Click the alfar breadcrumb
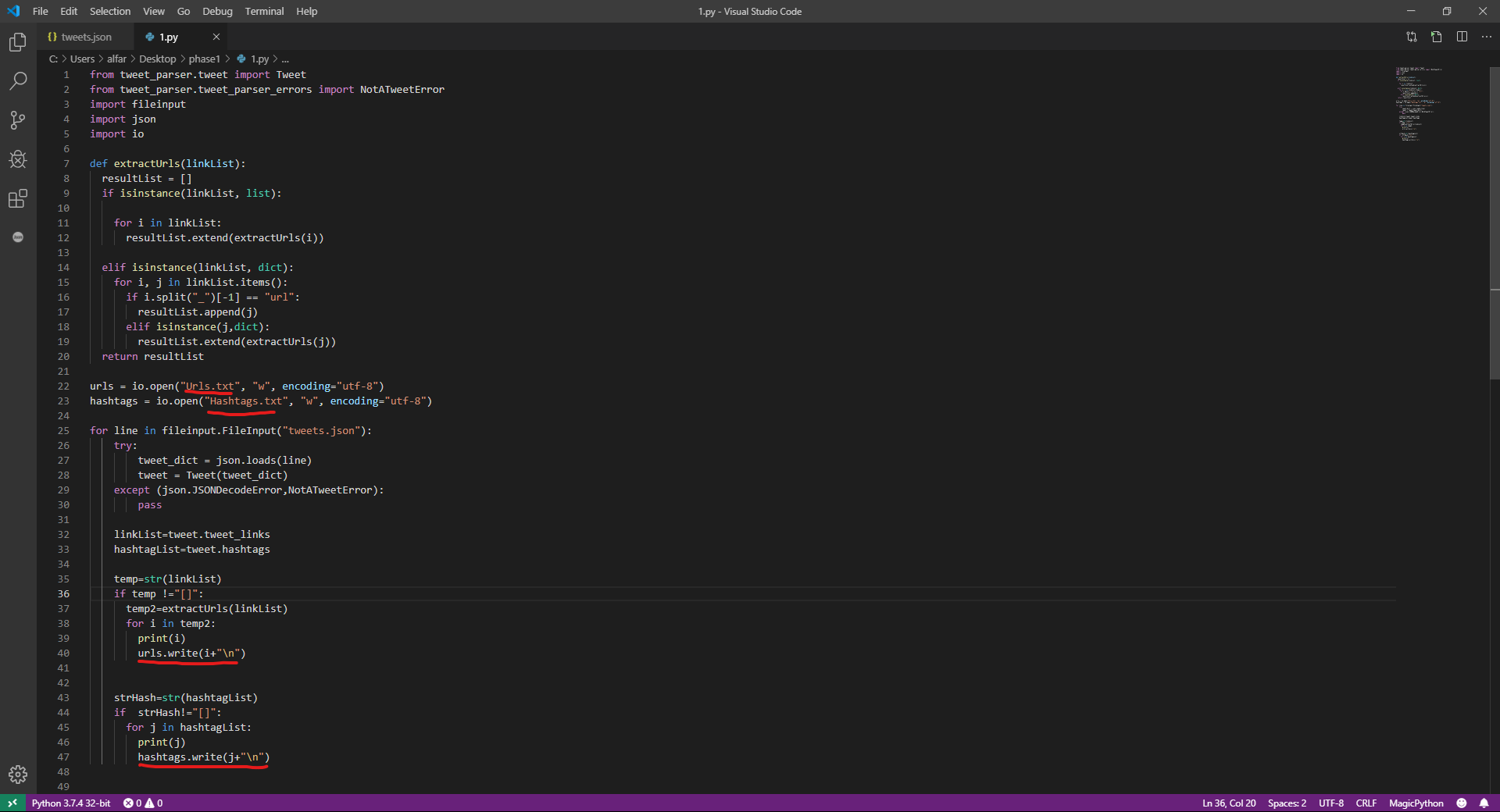Viewport: 1500px width, 812px height. [x=116, y=59]
